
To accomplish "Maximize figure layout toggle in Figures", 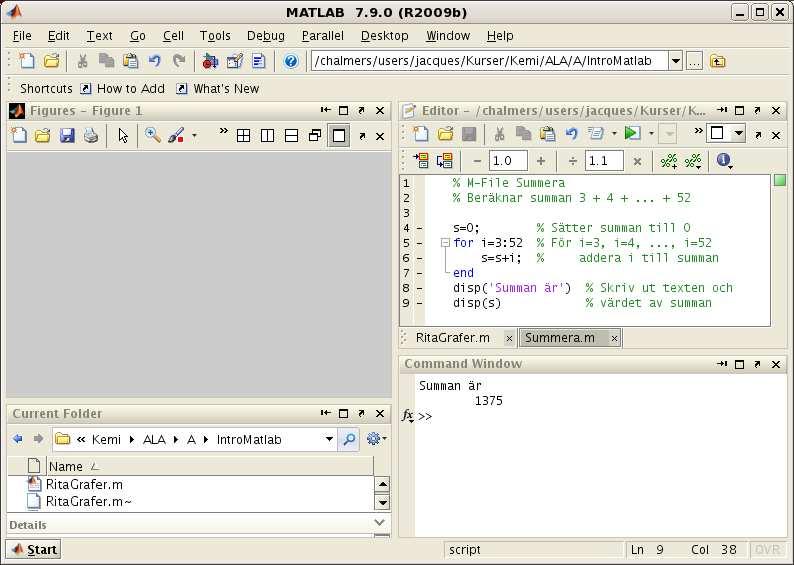I will coord(339,136).
